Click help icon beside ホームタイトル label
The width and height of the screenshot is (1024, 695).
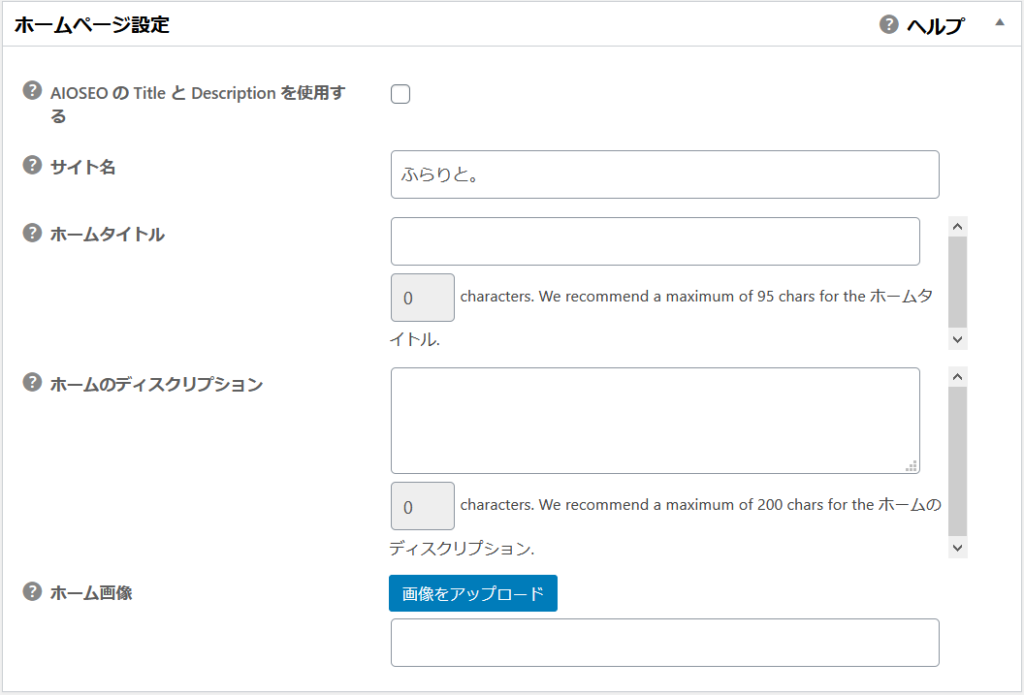pyautogui.click(x=32, y=234)
